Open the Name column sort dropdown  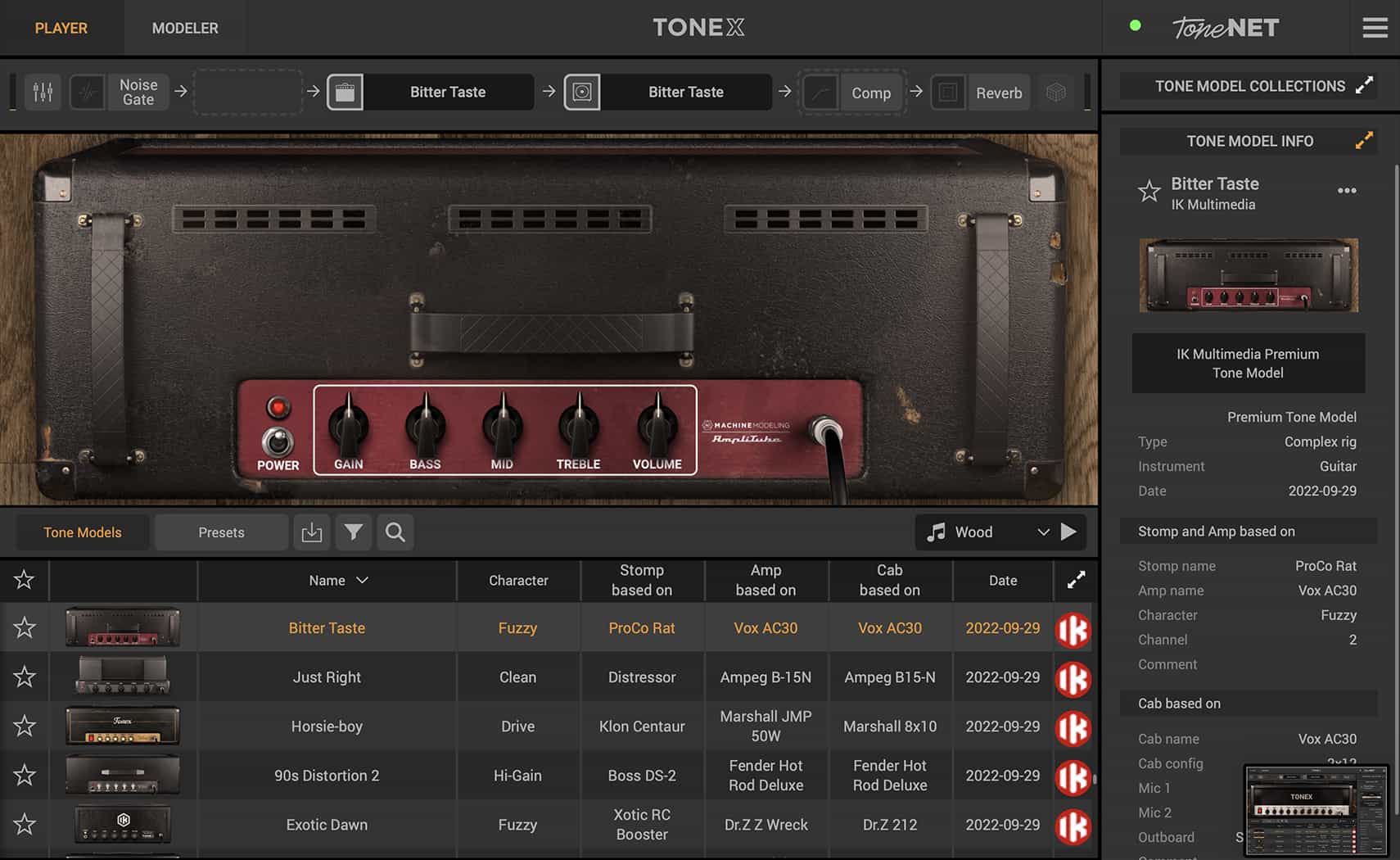point(363,580)
